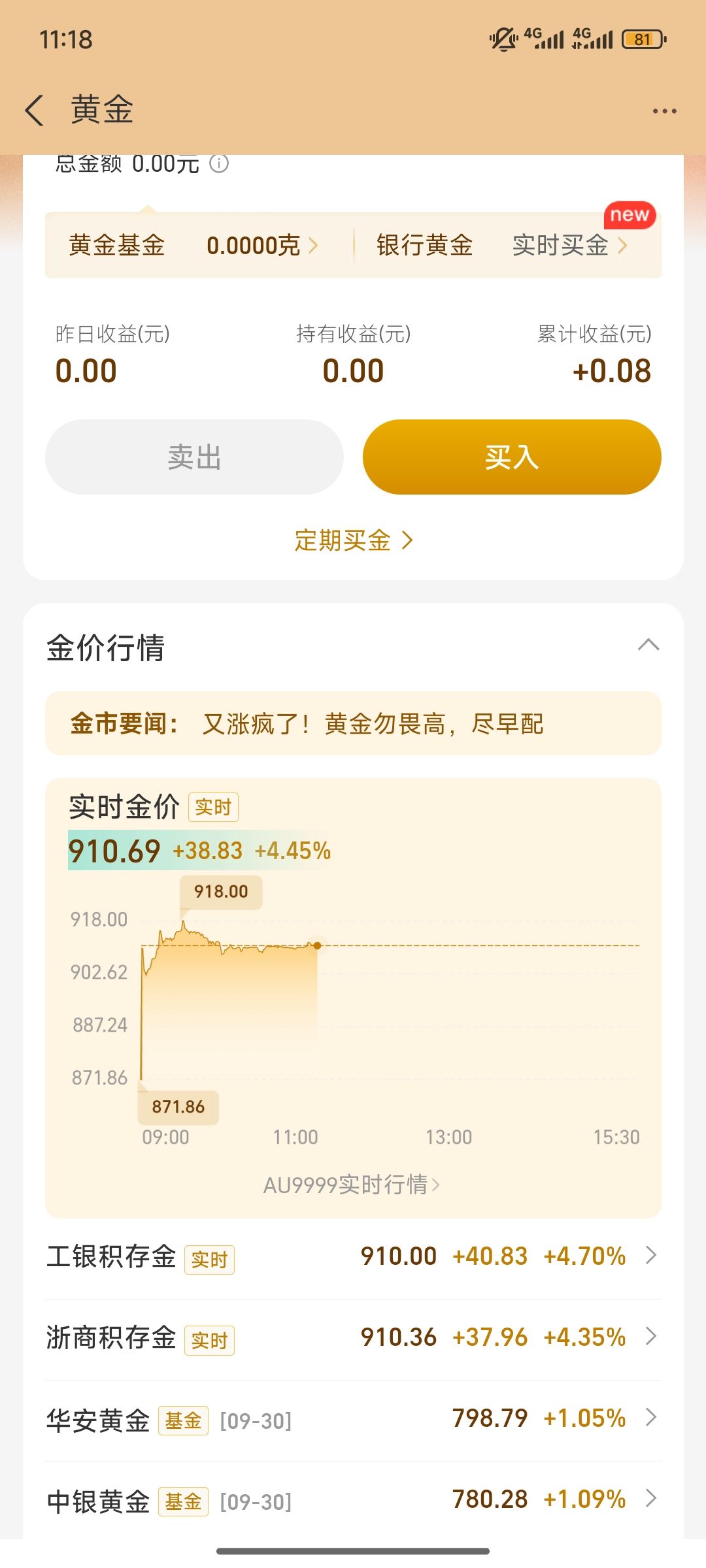Open AU9999实时行情 link
Viewport: 706px width, 1568px height.
tap(352, 1184)
